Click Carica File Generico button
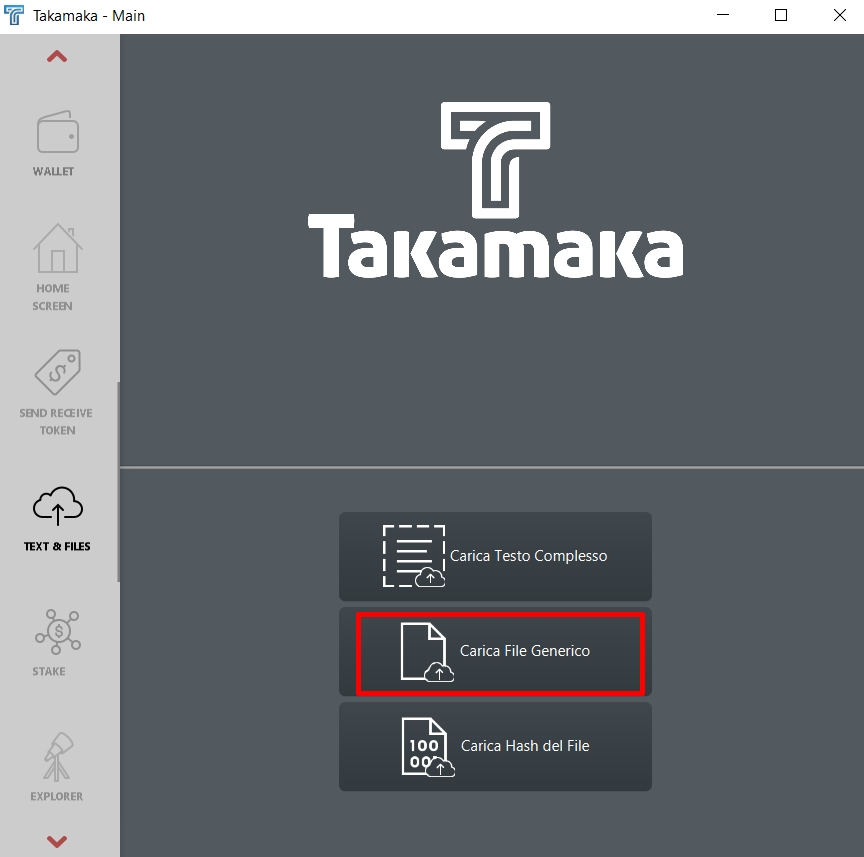 pos(495,651)
